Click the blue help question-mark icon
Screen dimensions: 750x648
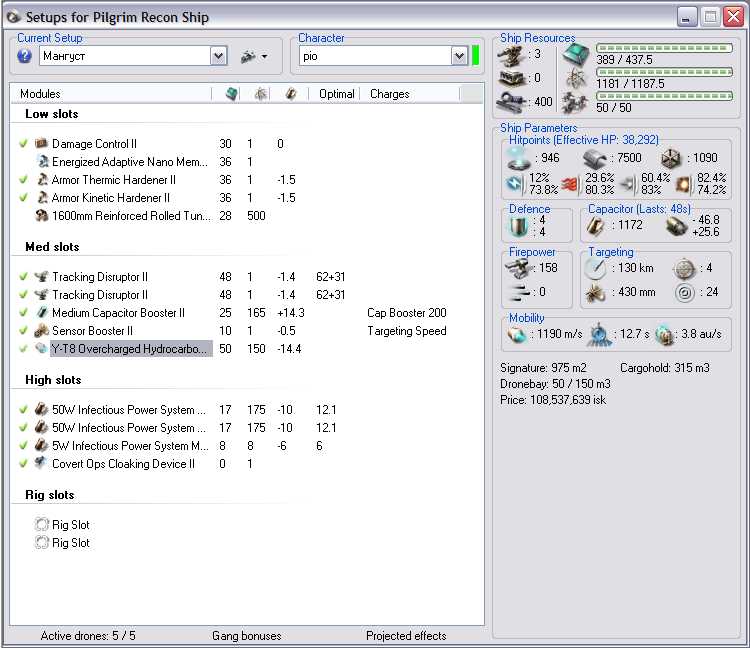(x=24, y=56)
